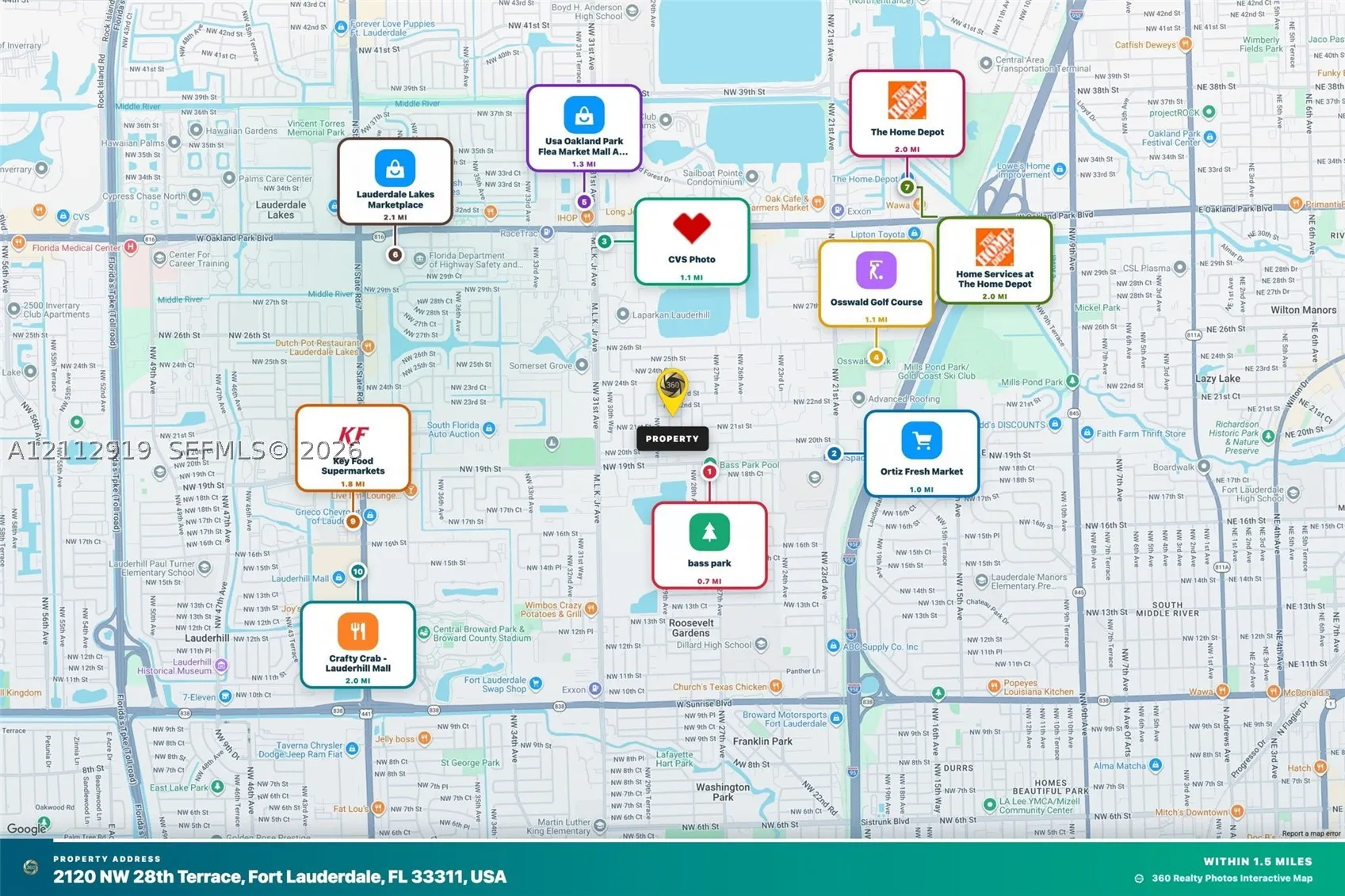This screenshot has height=896, width=1345.
Task: Click the black PROPERTY label
Action: click(x=672, y=438)
